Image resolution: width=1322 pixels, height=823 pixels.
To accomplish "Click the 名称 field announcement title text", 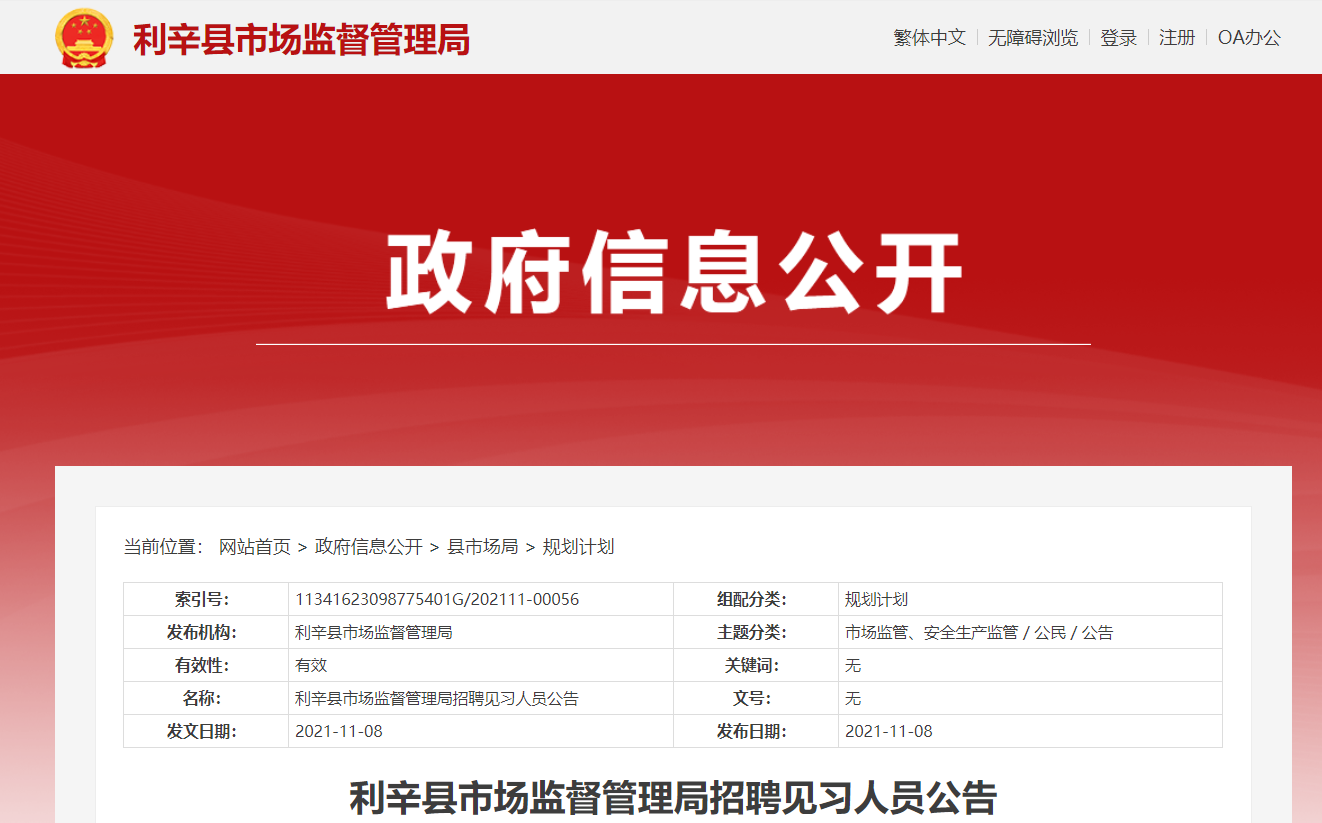I will [437, 699].
